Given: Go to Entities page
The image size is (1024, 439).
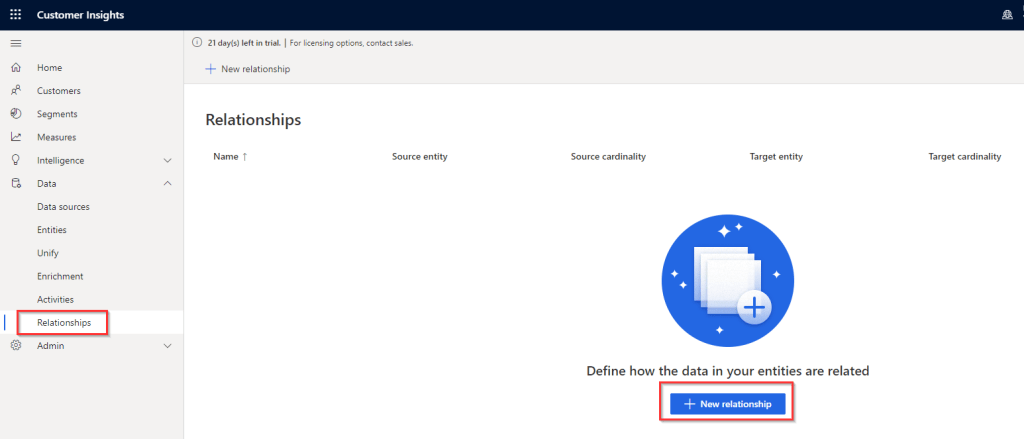Looking at the screenshot, I should click(52, 230).
